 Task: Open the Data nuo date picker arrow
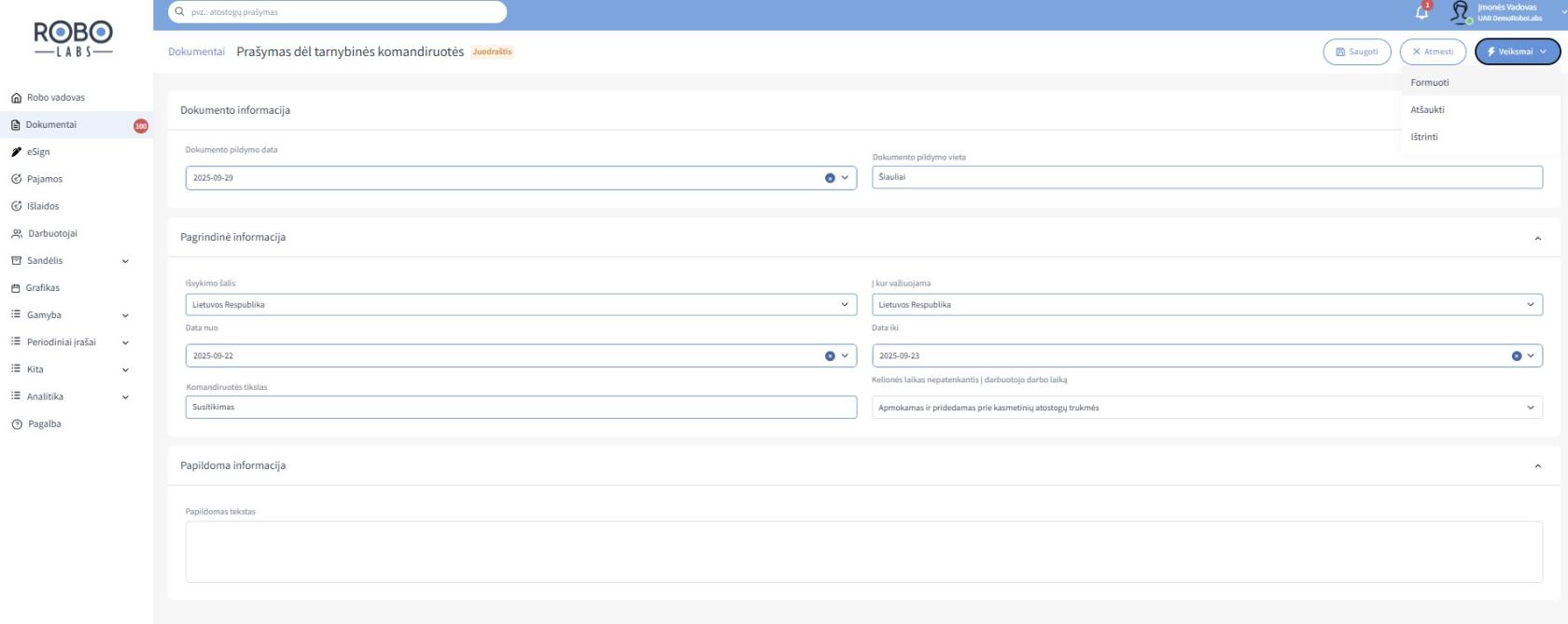[x=845, y=355]
